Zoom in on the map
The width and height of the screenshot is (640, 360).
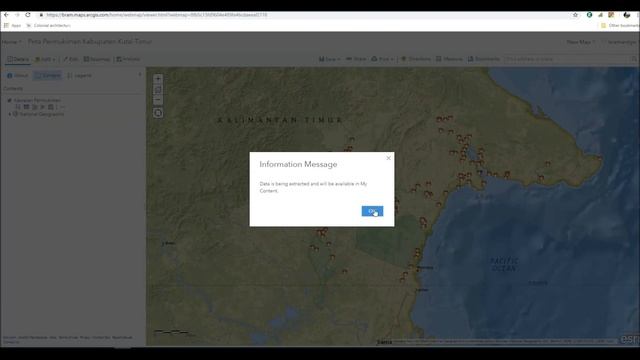click(158, 78)
